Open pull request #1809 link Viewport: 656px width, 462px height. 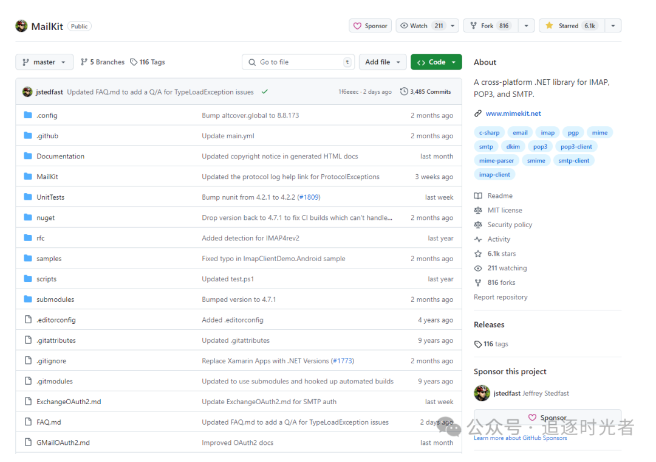coord(310,197)
